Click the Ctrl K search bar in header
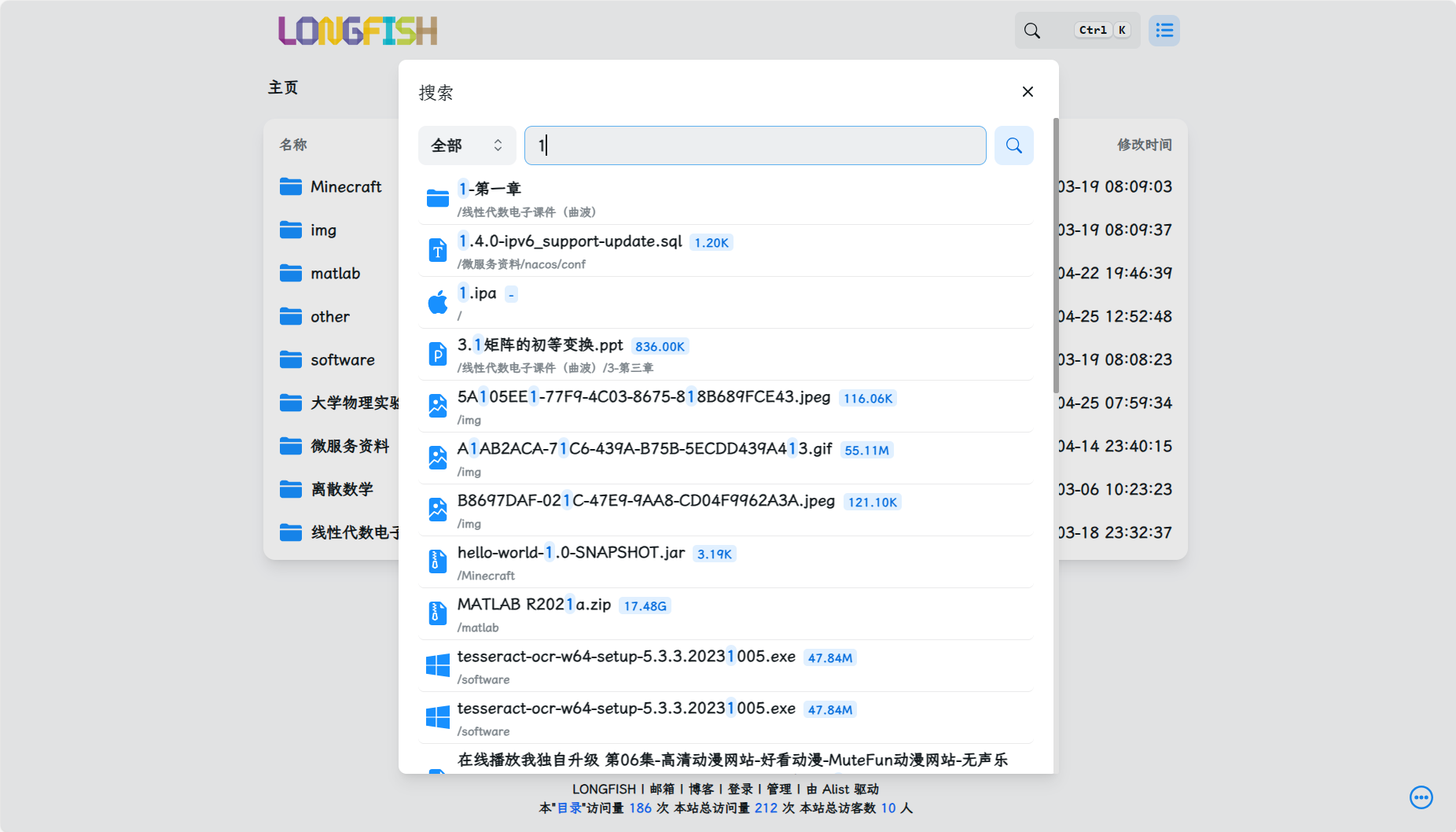1456x832 pixels. coord(1077,31)
